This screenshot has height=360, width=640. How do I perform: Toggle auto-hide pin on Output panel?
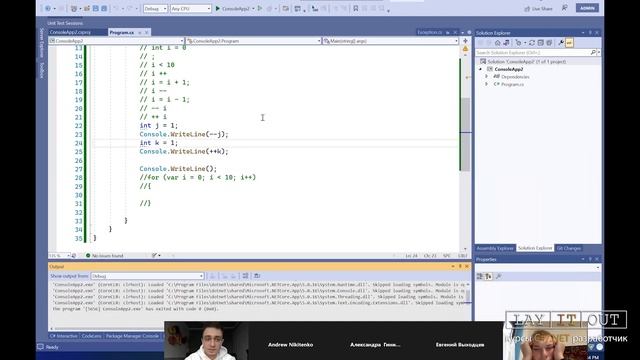click(x=460, y=267)
